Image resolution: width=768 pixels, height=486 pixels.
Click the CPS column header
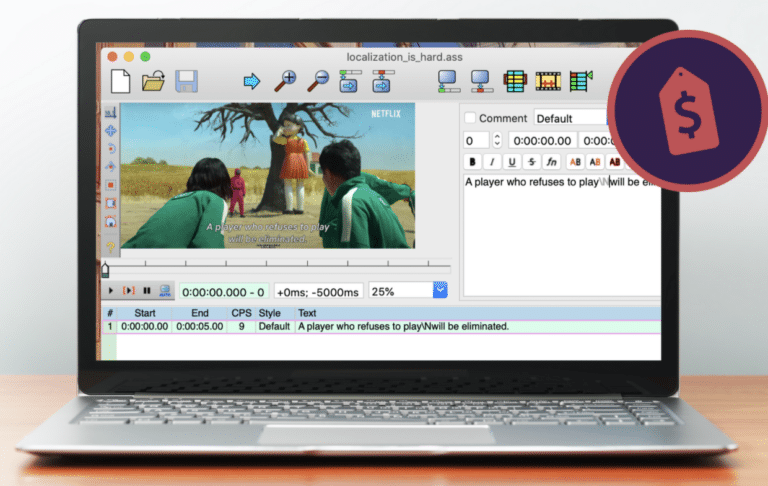(241, 313)
